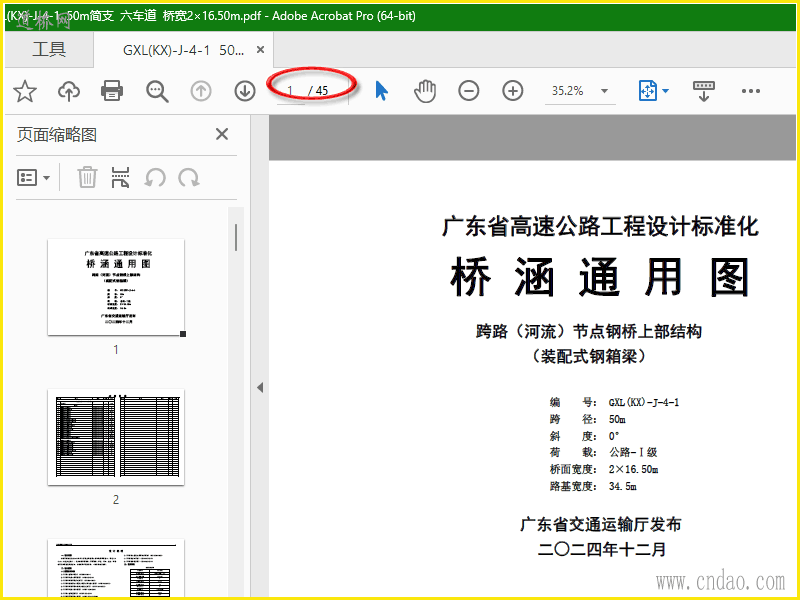Image resolution: width=800 pixels, height=600 pixels.
Task: Open the fit page options dropdown arrow
Action: click(x=666, y=92)
